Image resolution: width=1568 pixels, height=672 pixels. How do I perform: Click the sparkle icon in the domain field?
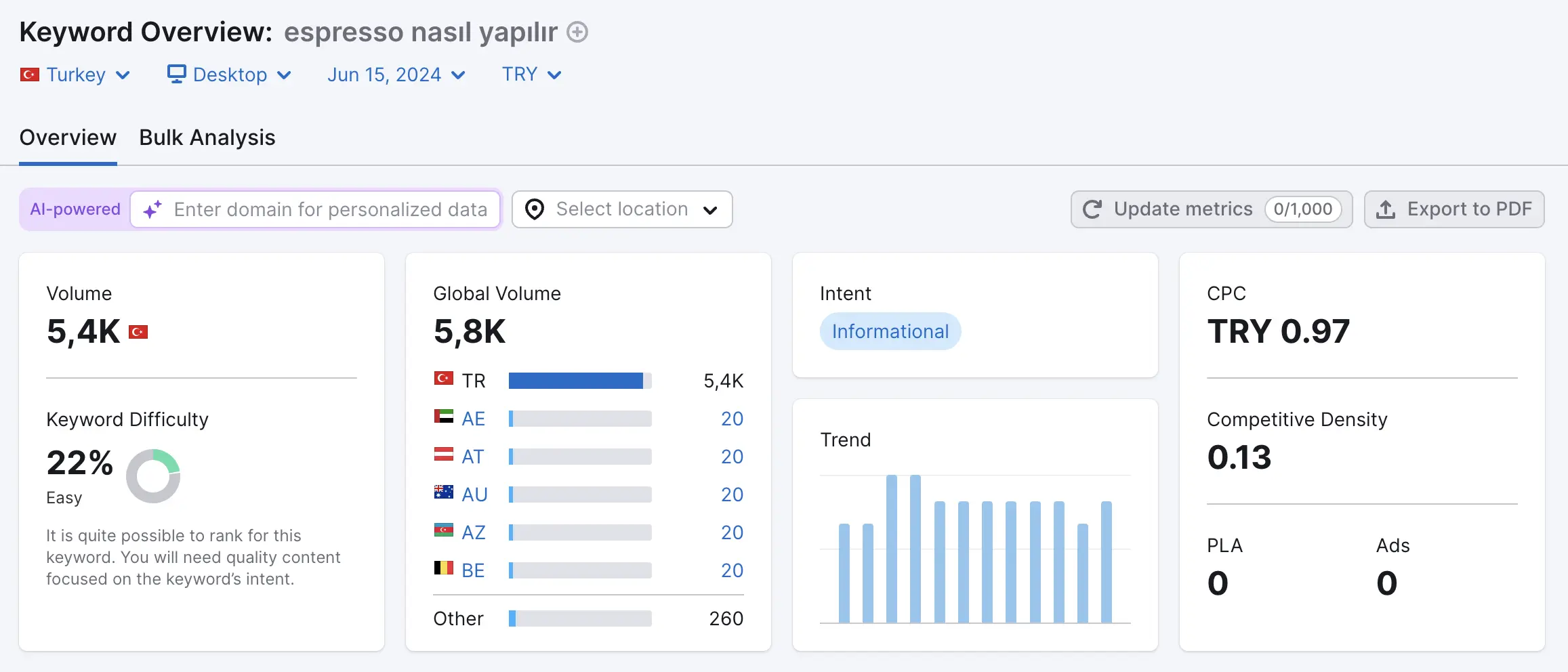coord(152,209)
